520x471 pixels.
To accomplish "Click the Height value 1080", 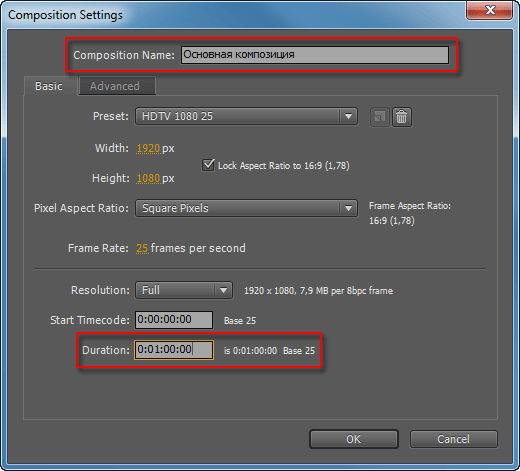I will pyautogui.click(x=148, y=178).
